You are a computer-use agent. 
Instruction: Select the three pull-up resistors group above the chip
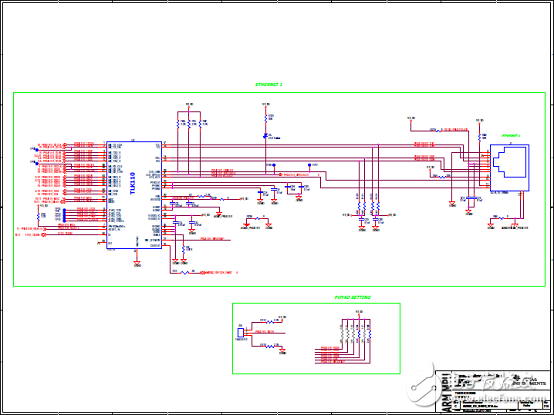pyautogui.click(x=189, y=124)
